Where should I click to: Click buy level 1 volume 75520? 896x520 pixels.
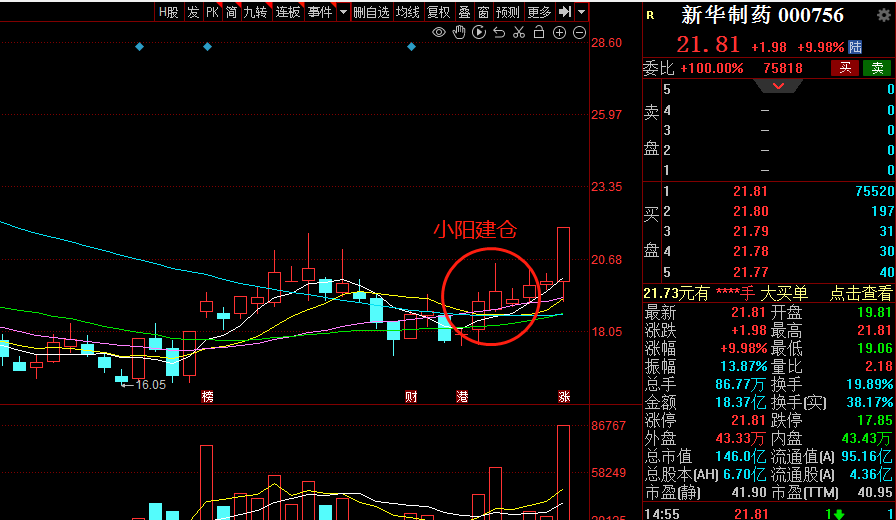click(874, 191)
